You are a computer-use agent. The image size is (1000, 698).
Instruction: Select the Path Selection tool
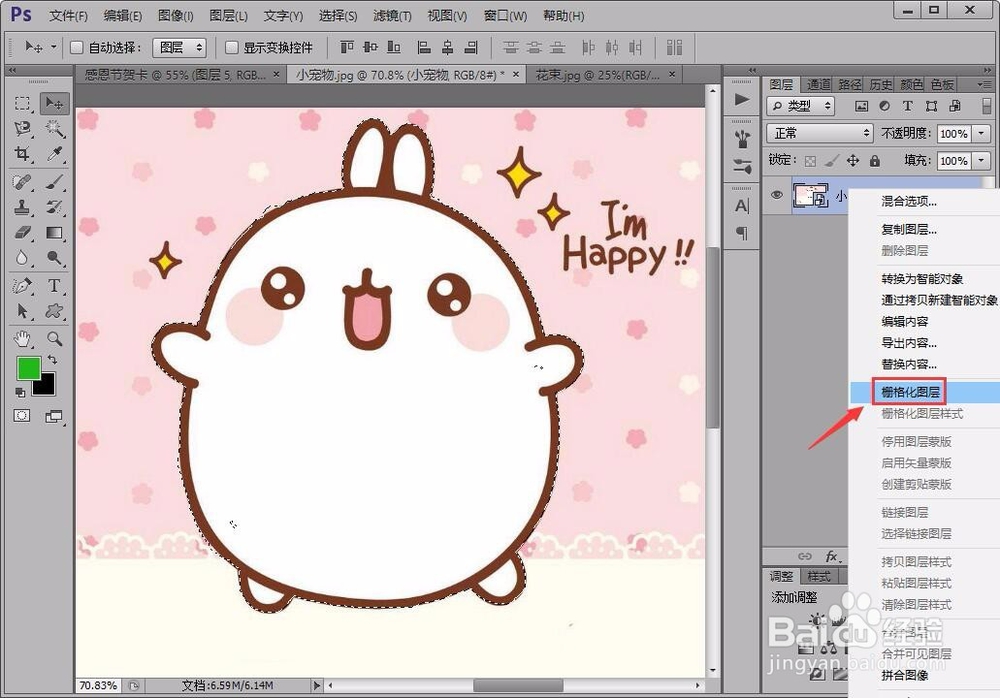coord(23,311)
